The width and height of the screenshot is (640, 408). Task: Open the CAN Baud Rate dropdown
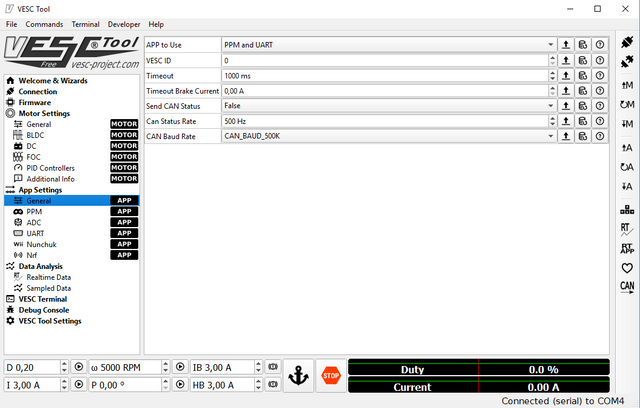389,136
